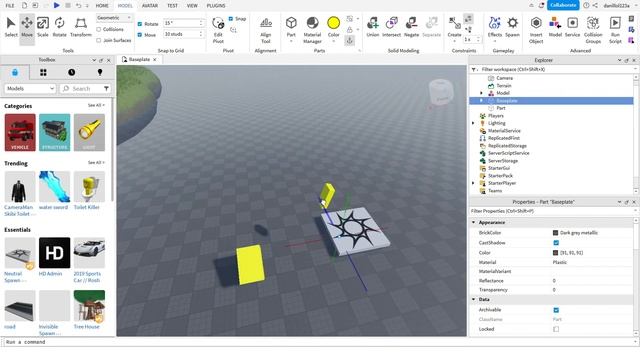This screenshot has height=360, width=640.
Task: Switch to the AVATAR ribbon tab
Action: point(150,6)
